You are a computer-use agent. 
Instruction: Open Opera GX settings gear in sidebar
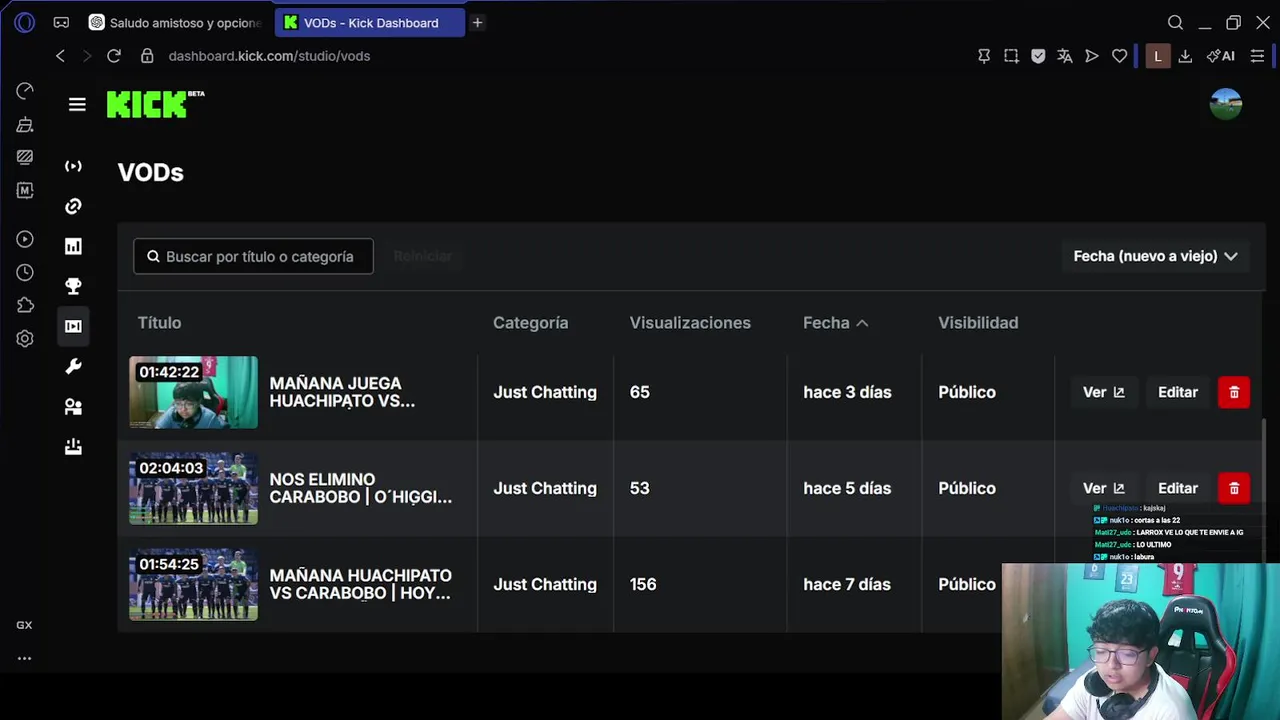coord(25,338)
